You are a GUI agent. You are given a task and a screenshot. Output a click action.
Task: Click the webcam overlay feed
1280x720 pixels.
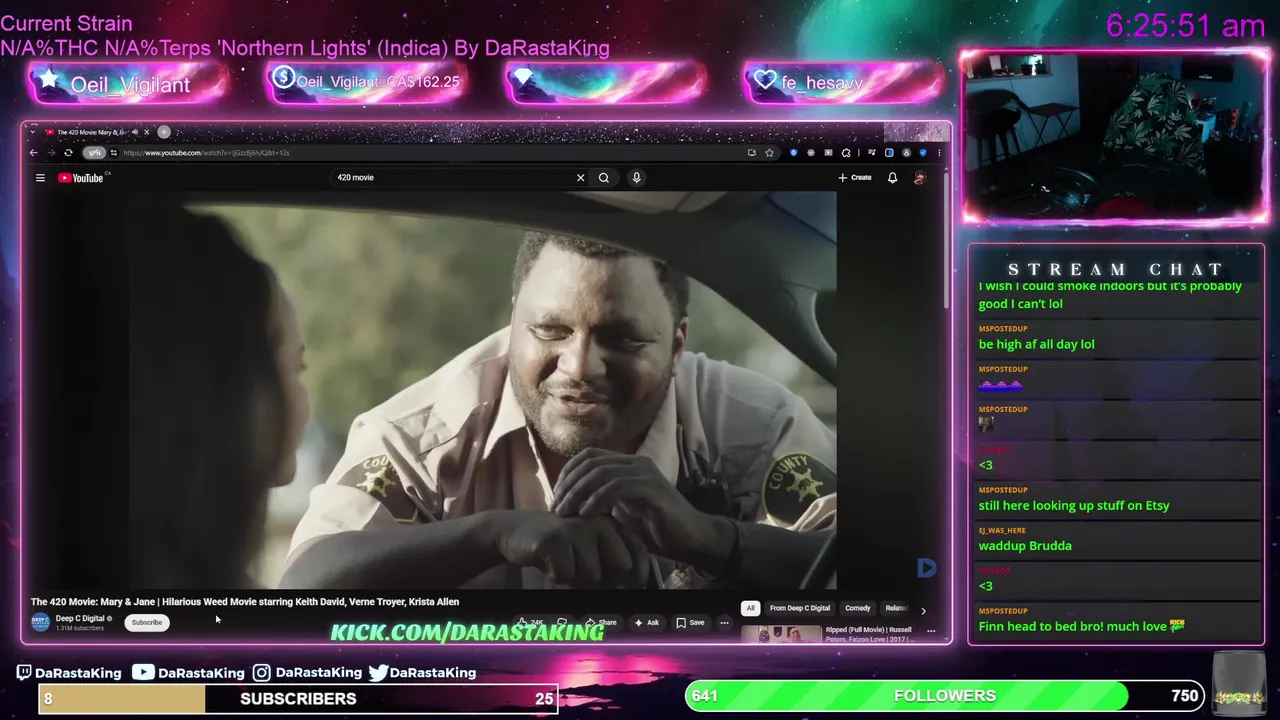pyautogui.click(x=1115, y=136)
